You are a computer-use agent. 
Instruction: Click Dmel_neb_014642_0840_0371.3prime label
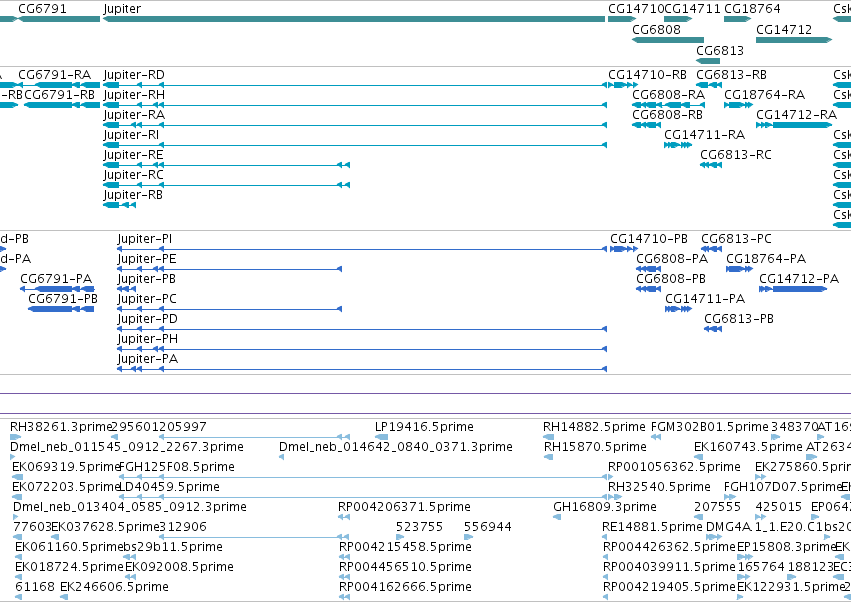pos(396,447)
